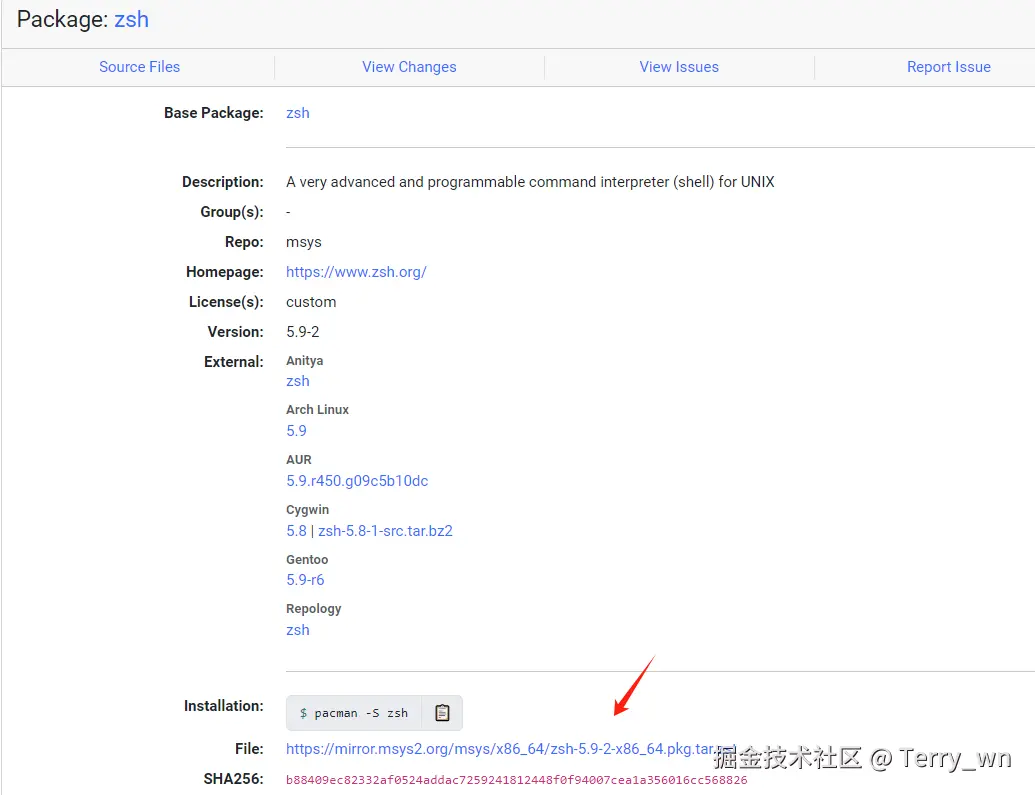Select the repo value msys
Viewport: 1035px width, 795px height.
click(304, 242)
